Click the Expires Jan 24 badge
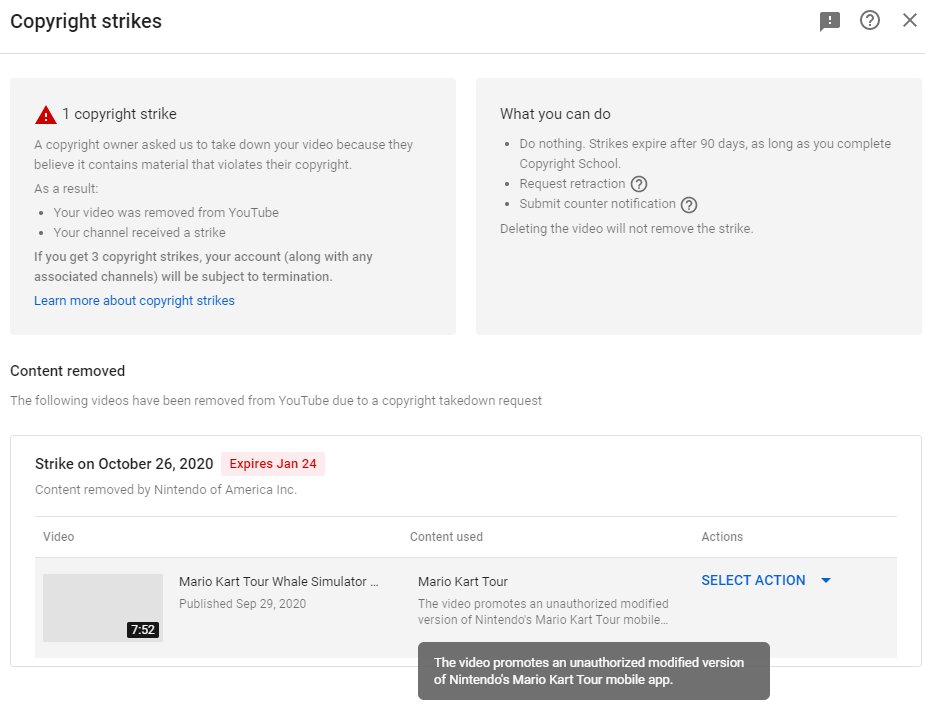 [x=273, y=464]
